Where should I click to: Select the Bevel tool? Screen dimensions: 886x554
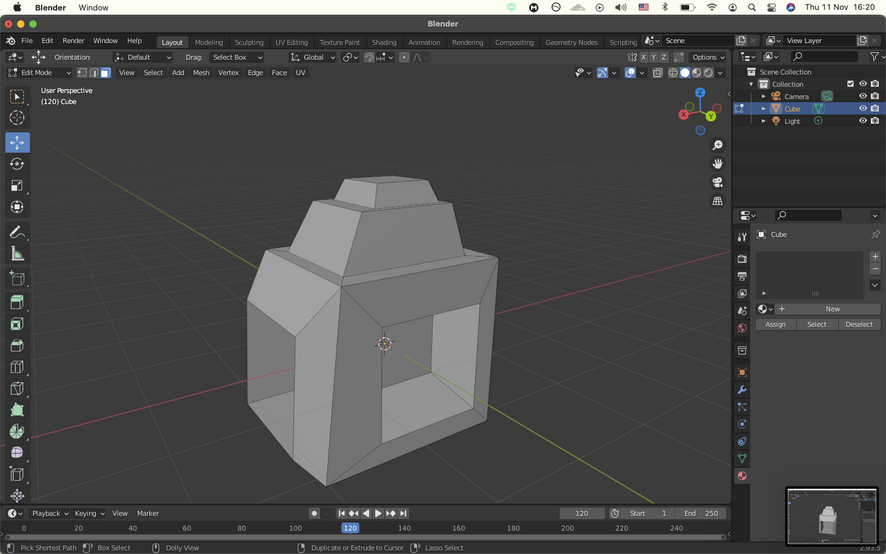click(x=17, y=345)
